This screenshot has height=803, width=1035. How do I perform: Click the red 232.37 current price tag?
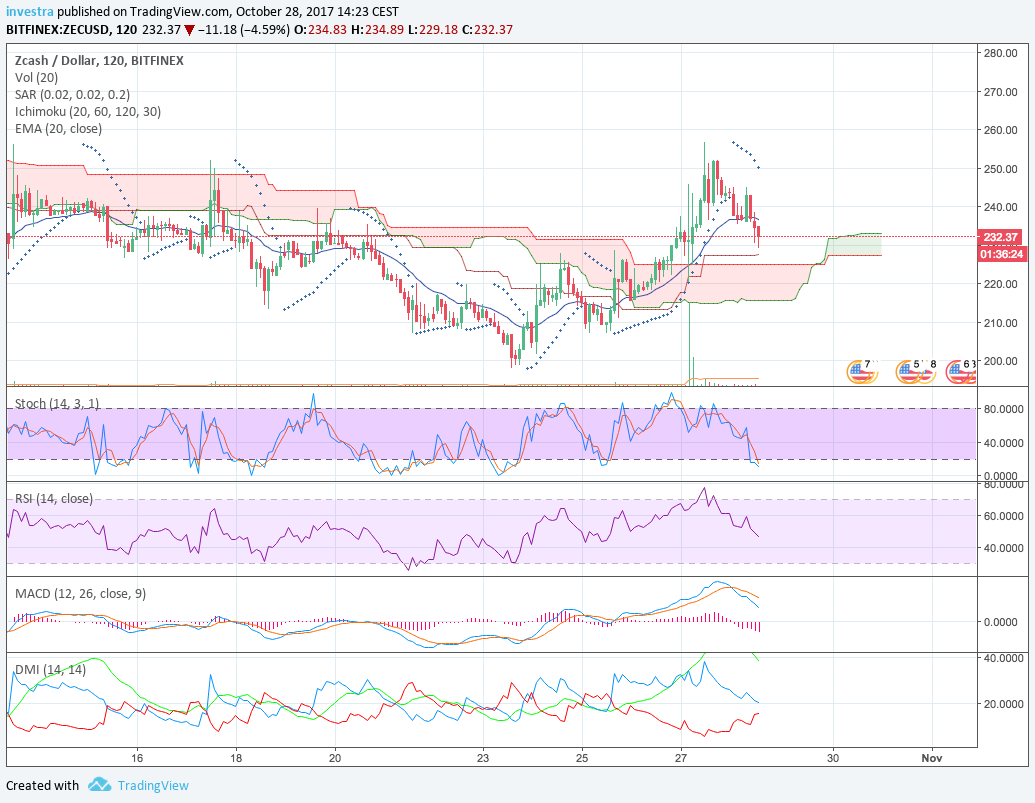[x=1001, y=237]
